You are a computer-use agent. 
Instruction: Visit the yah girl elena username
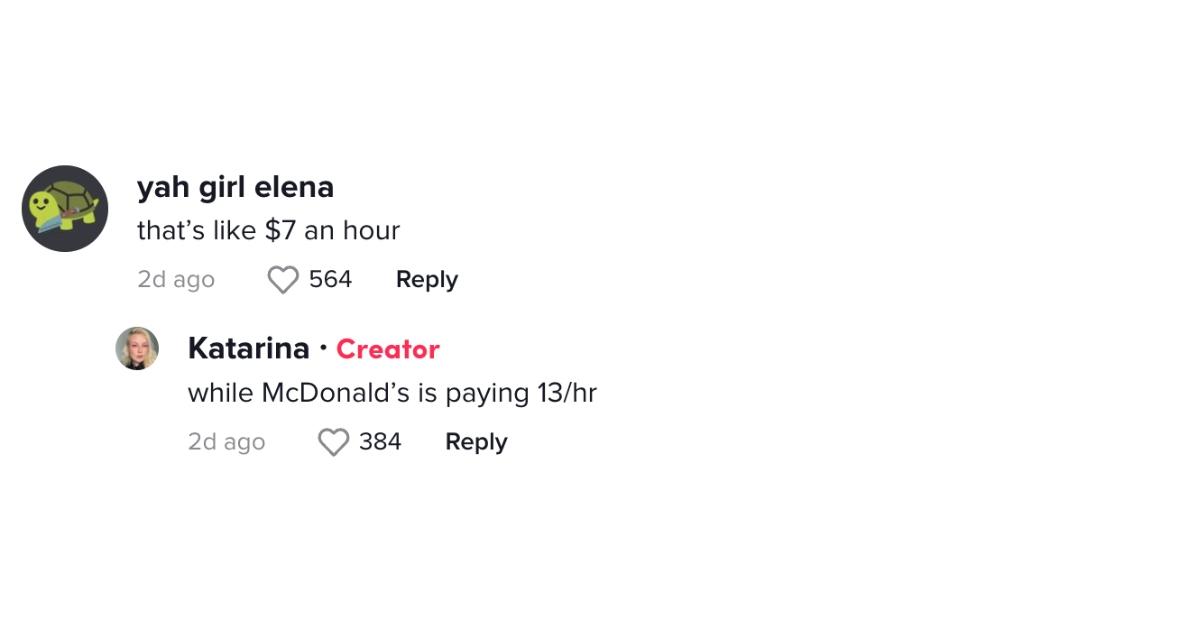[235, 187]
